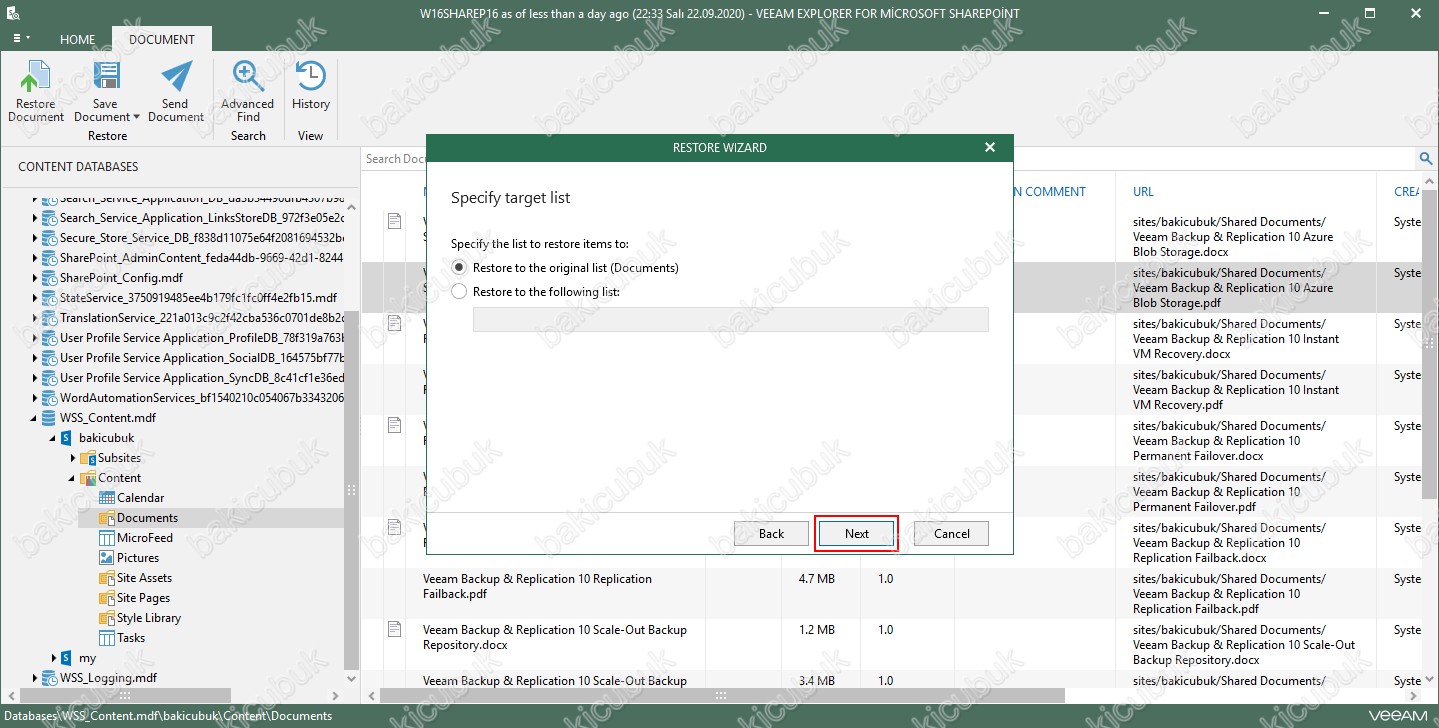Collapse the WSS_Content.mdf tree node
Viewport: 1439px width, 728px height.
[x=35, y=418]
